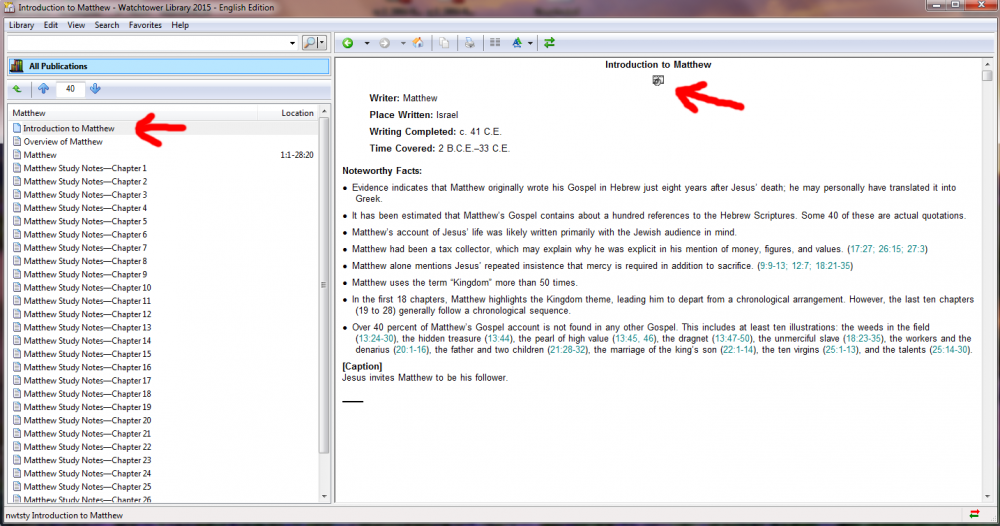Expand the Back button history dropdown
This screenshot has height=526, width=1000.
[x=367, y=43]
